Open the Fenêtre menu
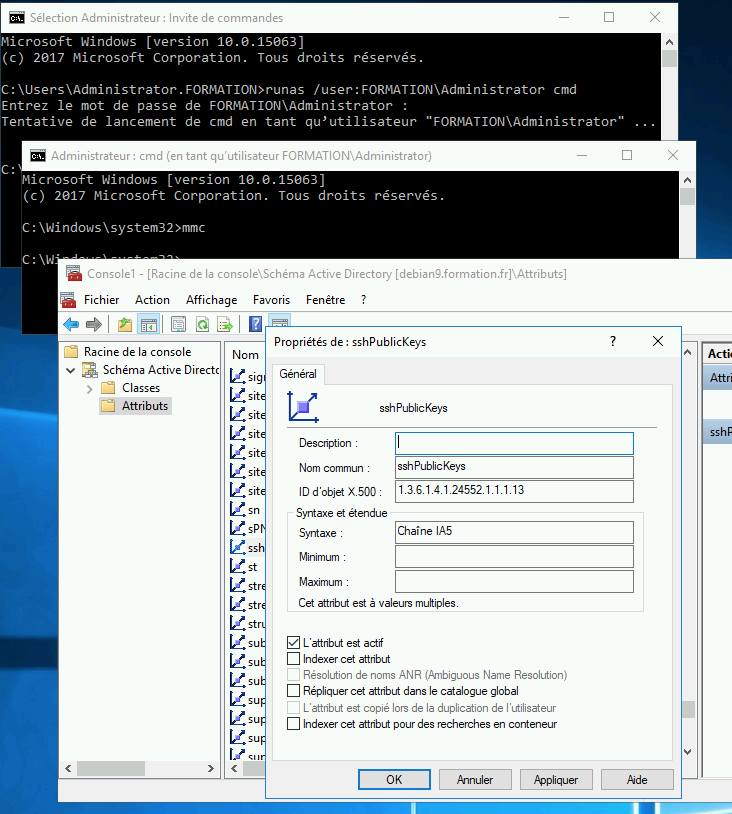Screen dimensions: 732x814 [326, 300]
